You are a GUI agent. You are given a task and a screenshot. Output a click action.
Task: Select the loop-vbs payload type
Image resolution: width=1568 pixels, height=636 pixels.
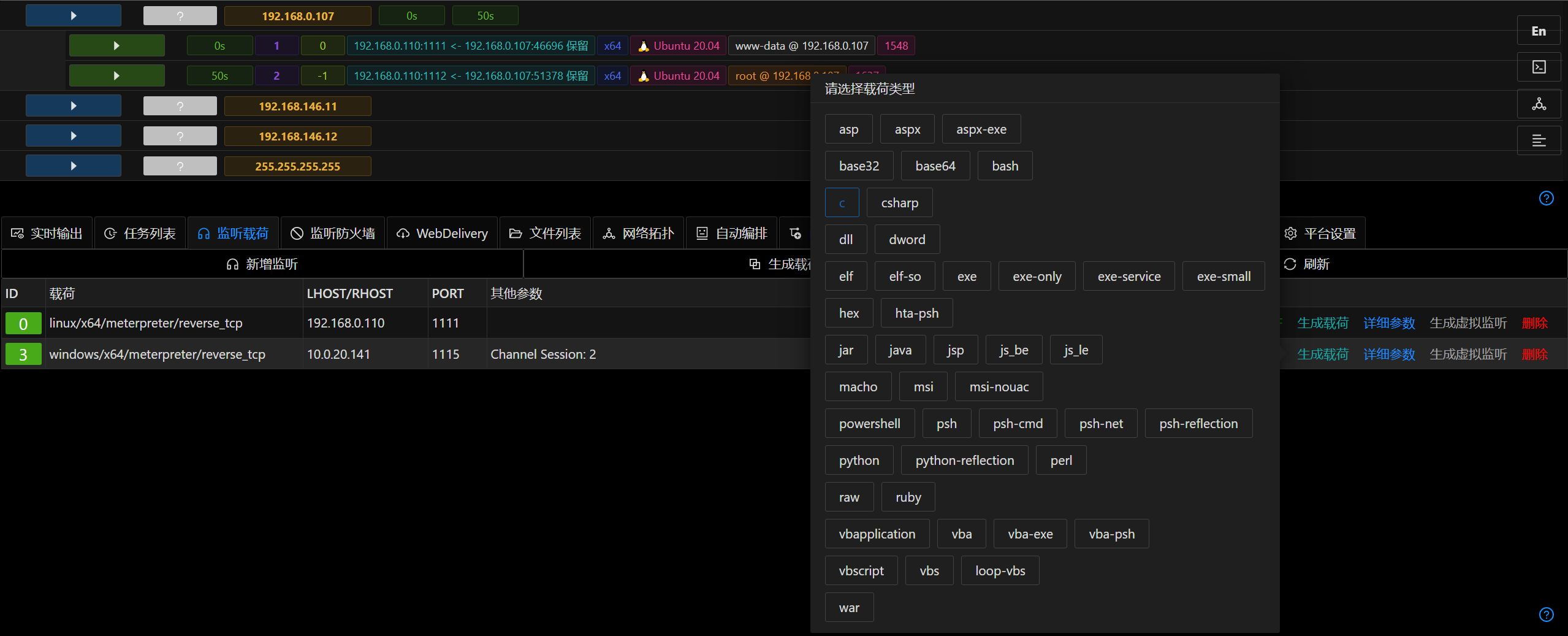click(x=1000, y=570)
